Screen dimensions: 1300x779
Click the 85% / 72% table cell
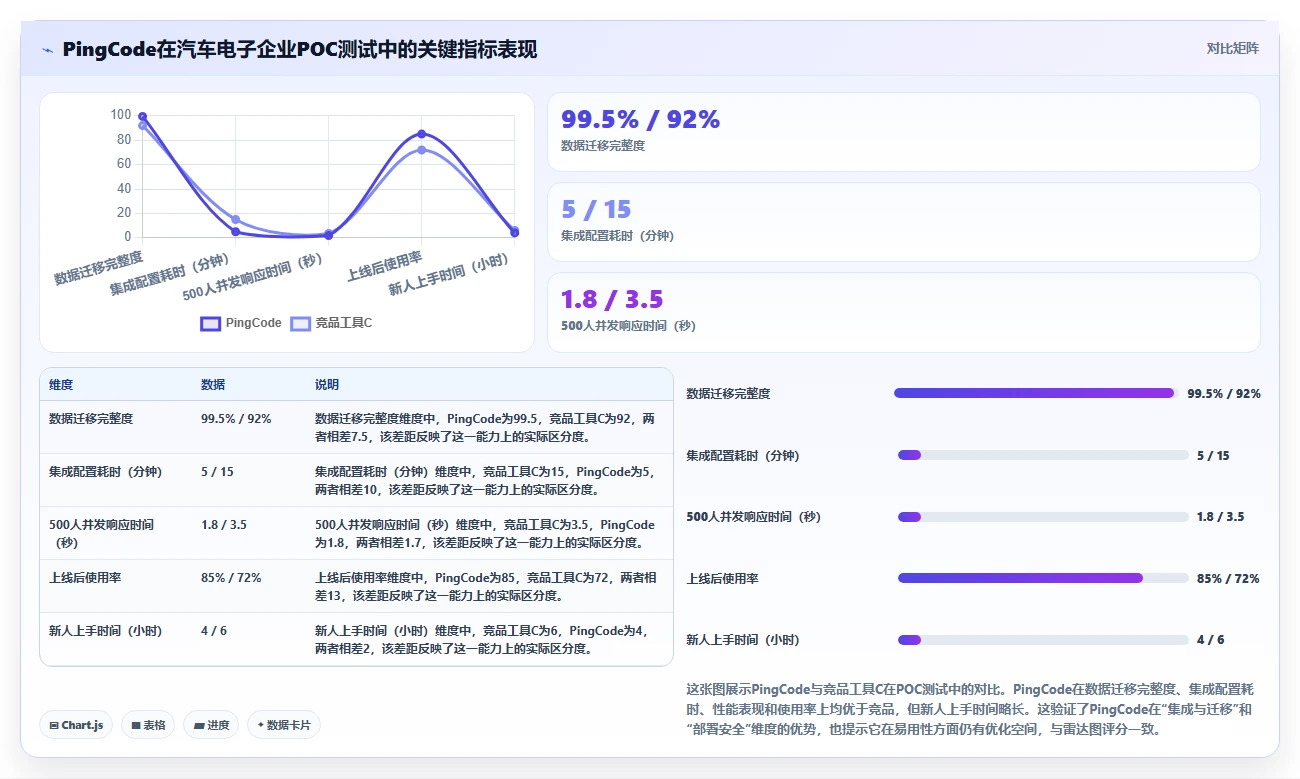pos(231,577)
